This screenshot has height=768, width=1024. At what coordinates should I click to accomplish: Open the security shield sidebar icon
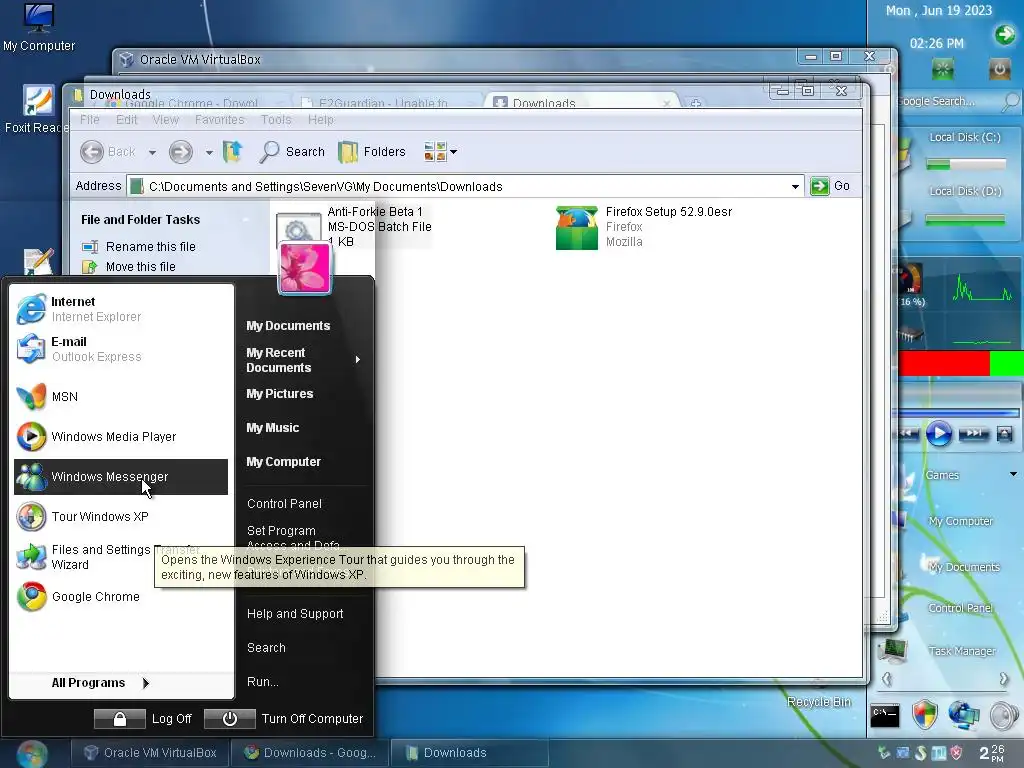click(x=925, y=715)
